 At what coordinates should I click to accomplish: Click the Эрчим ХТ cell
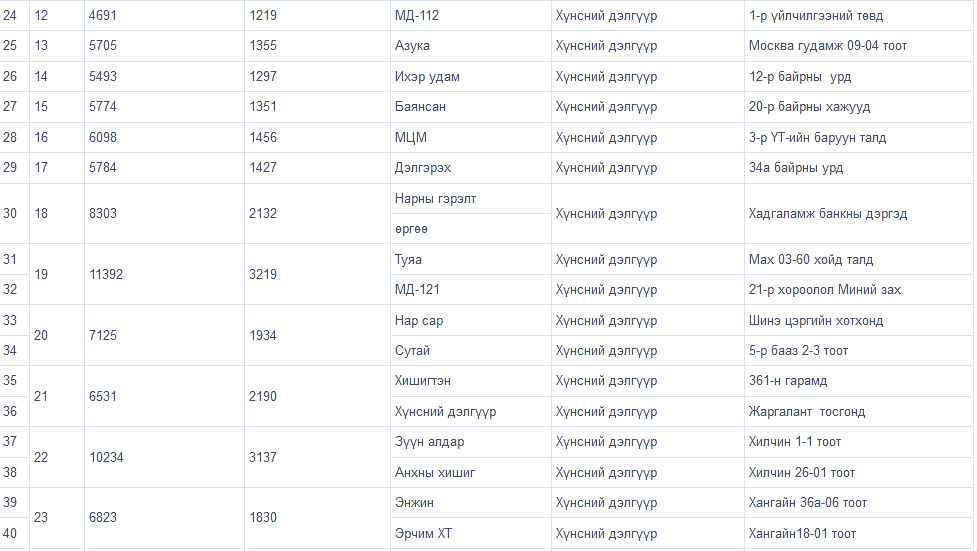tap(423, 534)
